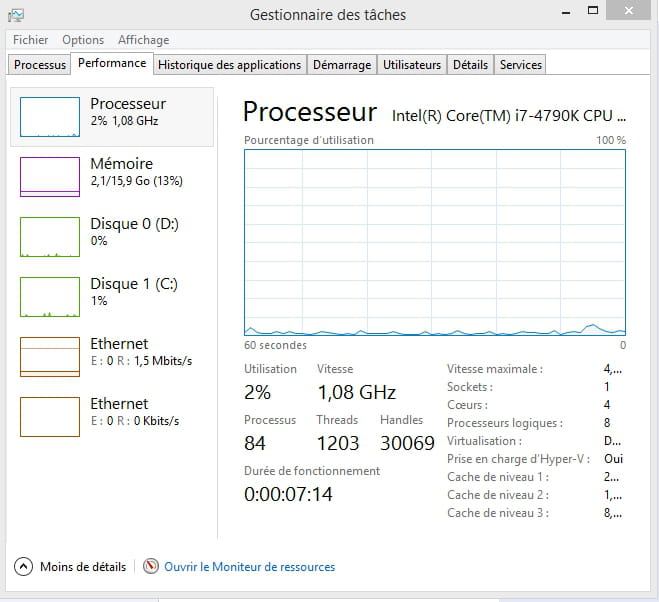Viewport: 659px width, 602px height.
Task: Open the Ouvrir le Moniteur de ressources link
Action: click(249, 567)
